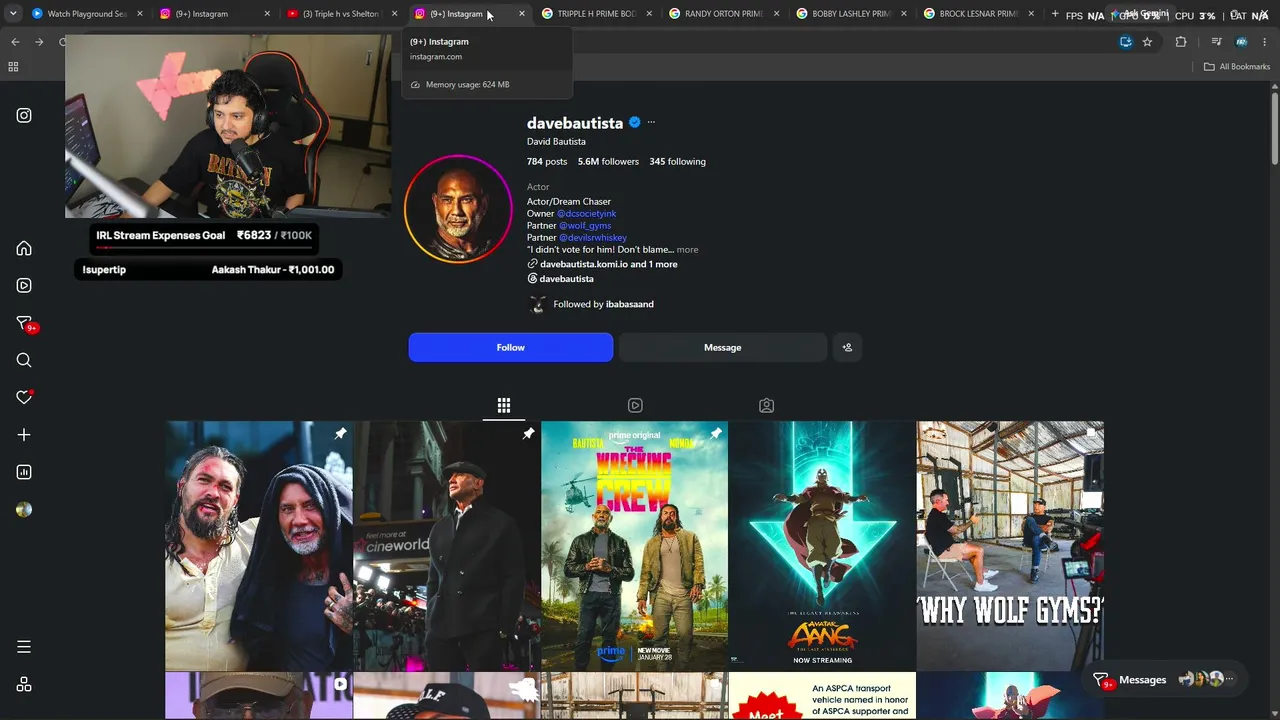Click the Message button
Viewport: 1280px width, 720px height.
(722, 347)
